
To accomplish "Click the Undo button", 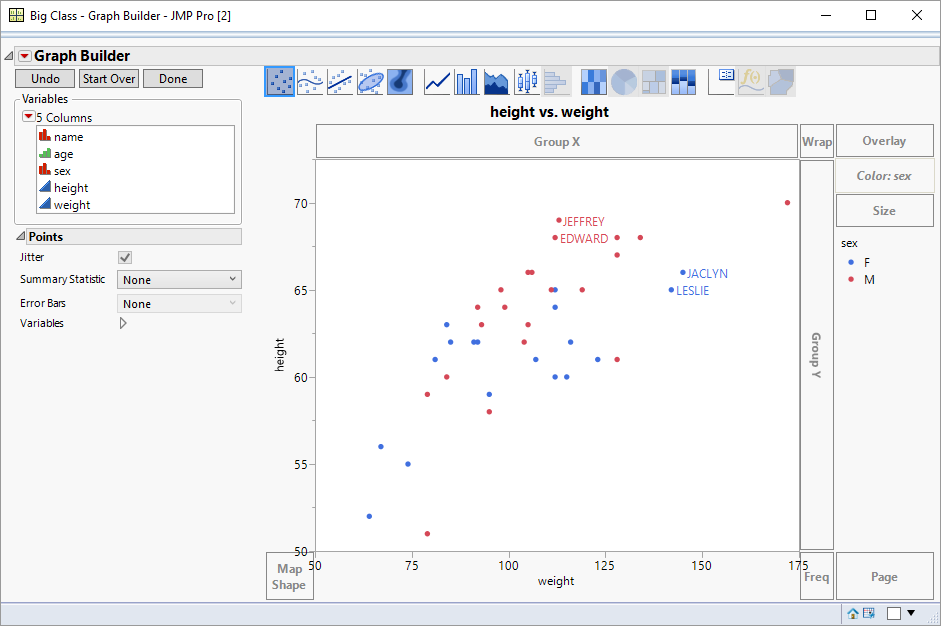I will pos(45,79).
